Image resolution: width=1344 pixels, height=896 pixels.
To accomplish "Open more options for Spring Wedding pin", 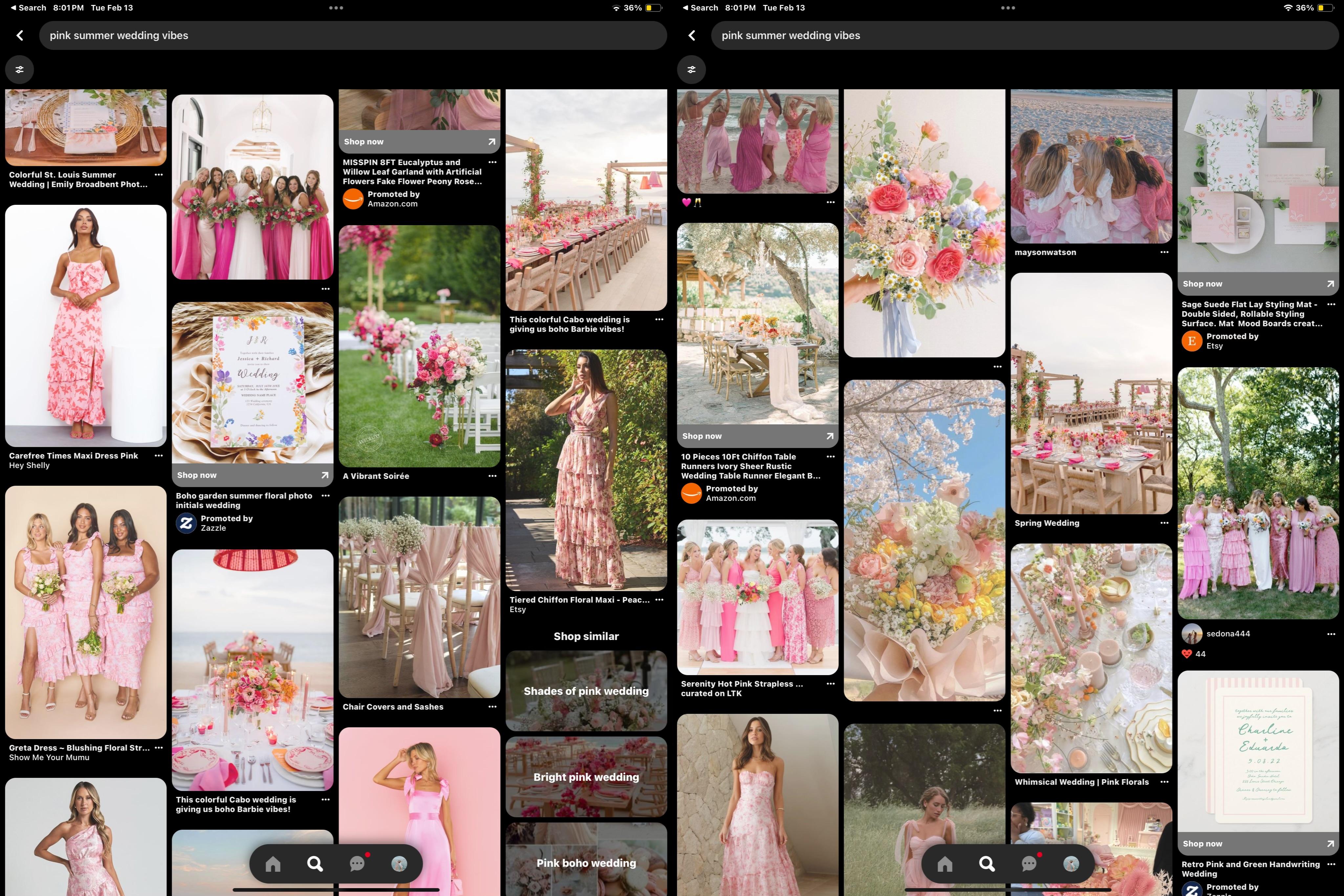I will (x=1164, y=523).
